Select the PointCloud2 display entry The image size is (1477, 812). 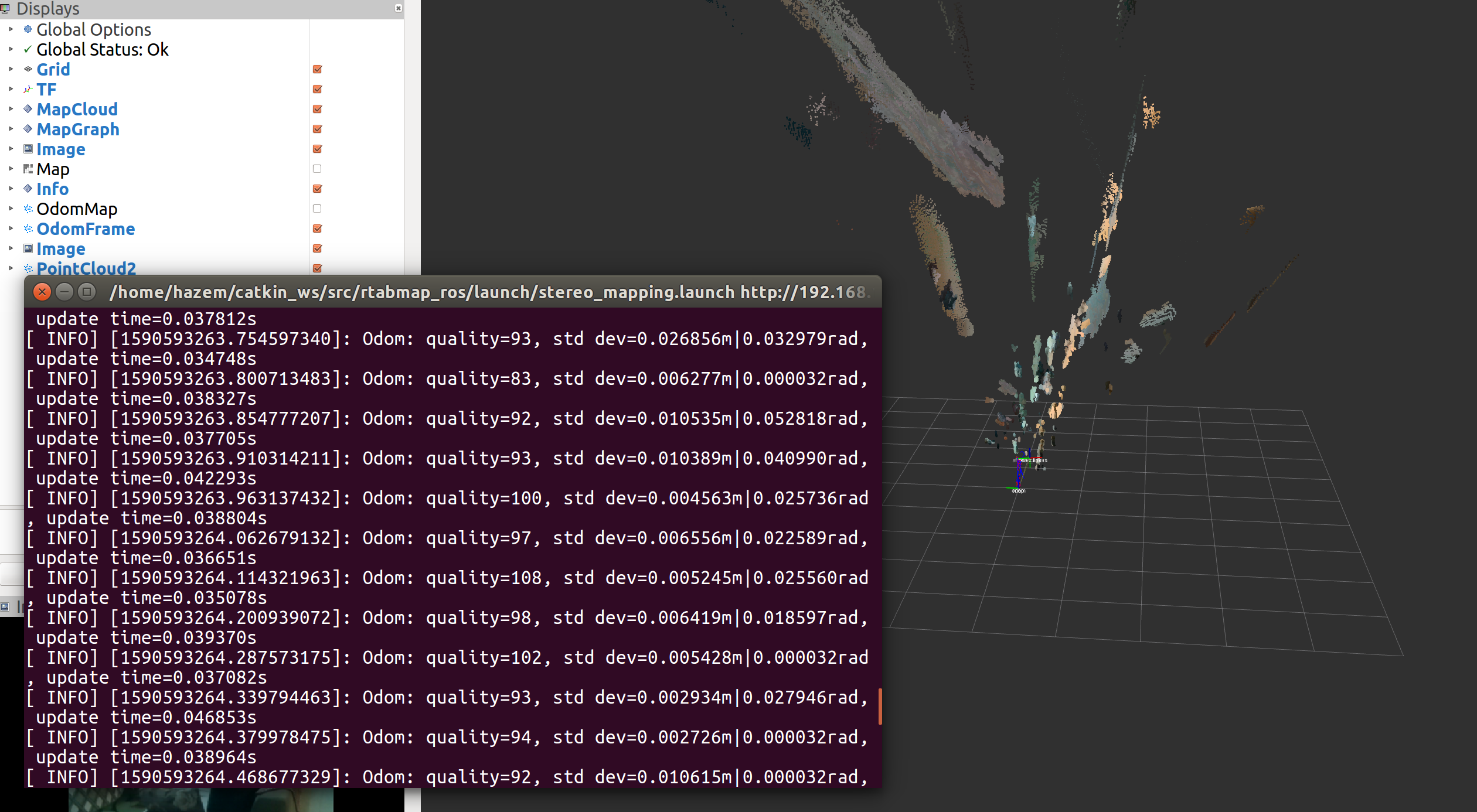pyautogui.click(x=86, y=268)
